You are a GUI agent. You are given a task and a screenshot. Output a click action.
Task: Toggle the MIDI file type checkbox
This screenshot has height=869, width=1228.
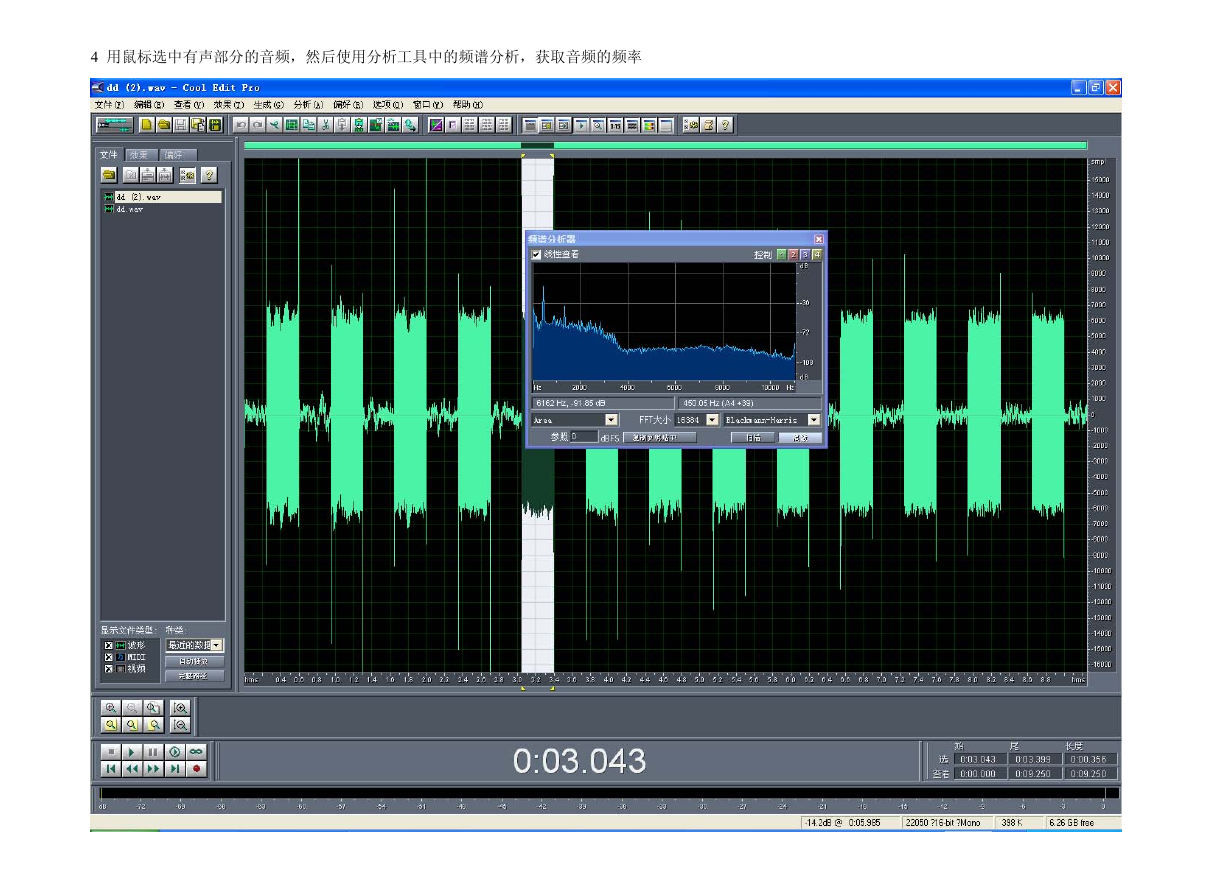coord(108,657)
